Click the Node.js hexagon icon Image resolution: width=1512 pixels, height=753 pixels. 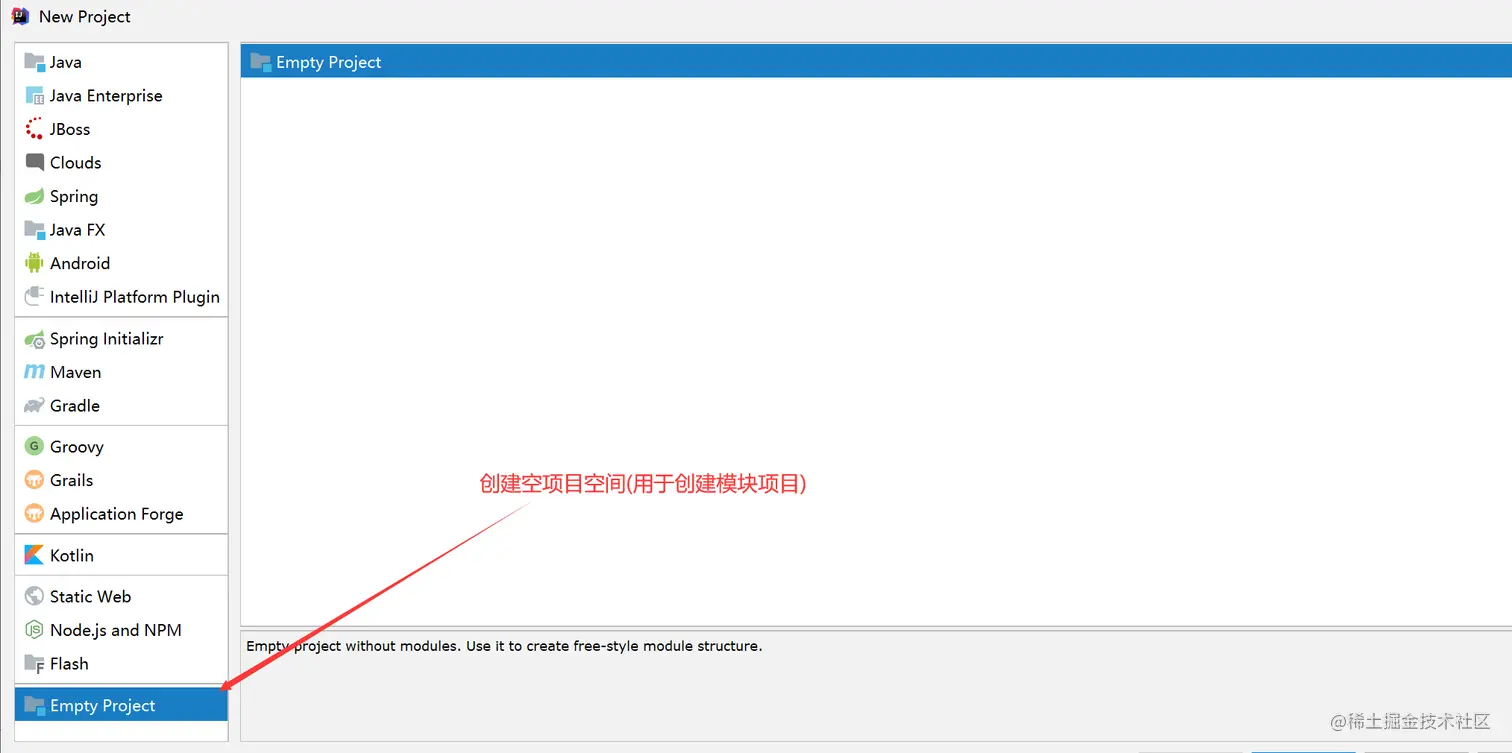(35, 630)
